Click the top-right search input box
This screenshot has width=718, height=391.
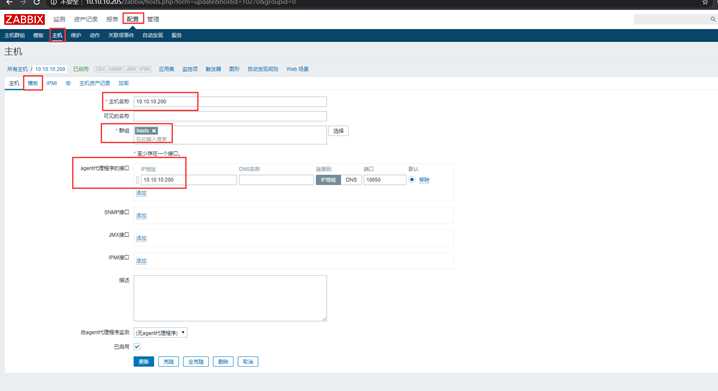672,19
